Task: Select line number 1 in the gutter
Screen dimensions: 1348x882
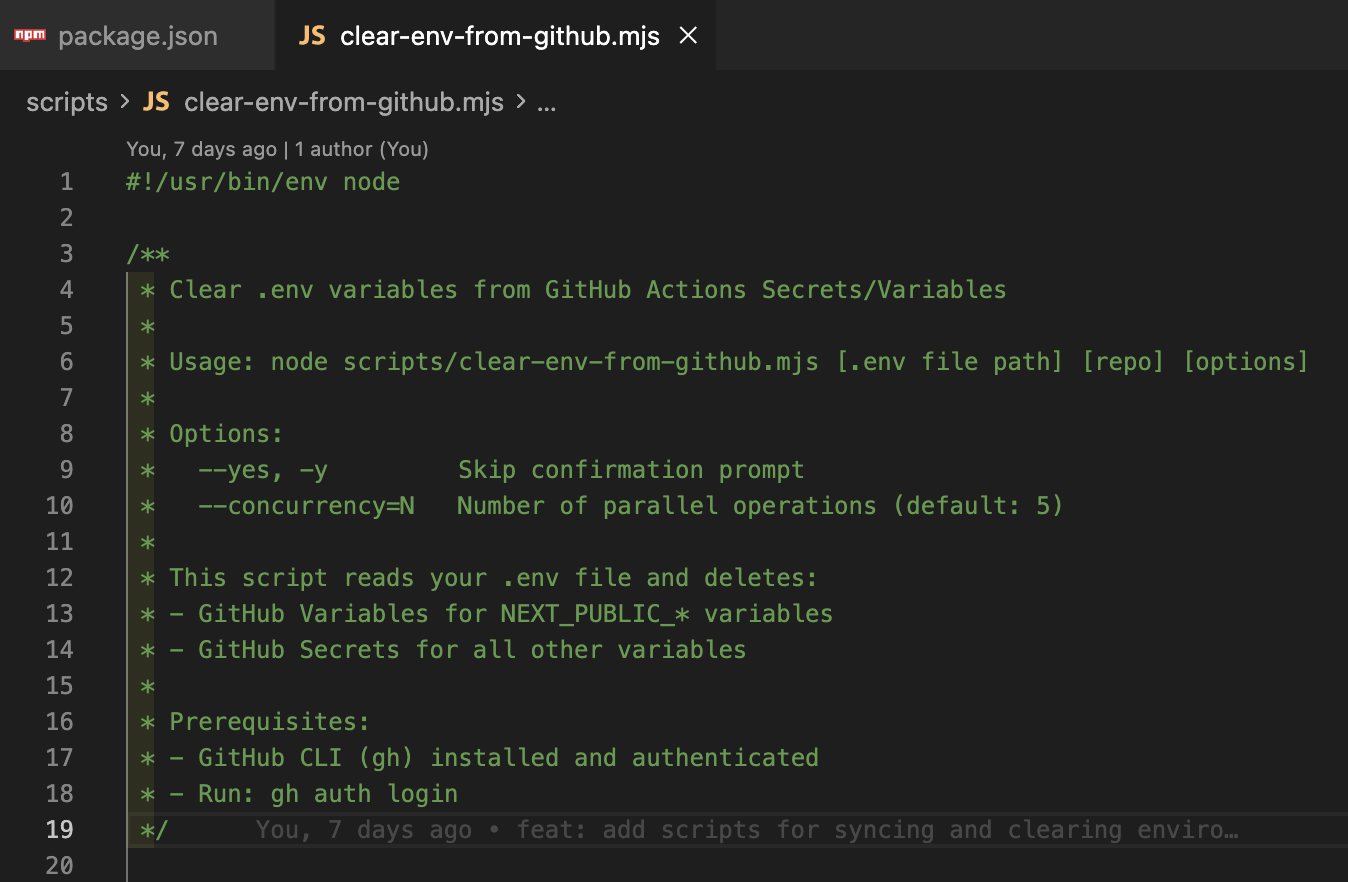Action: point(66,182)
